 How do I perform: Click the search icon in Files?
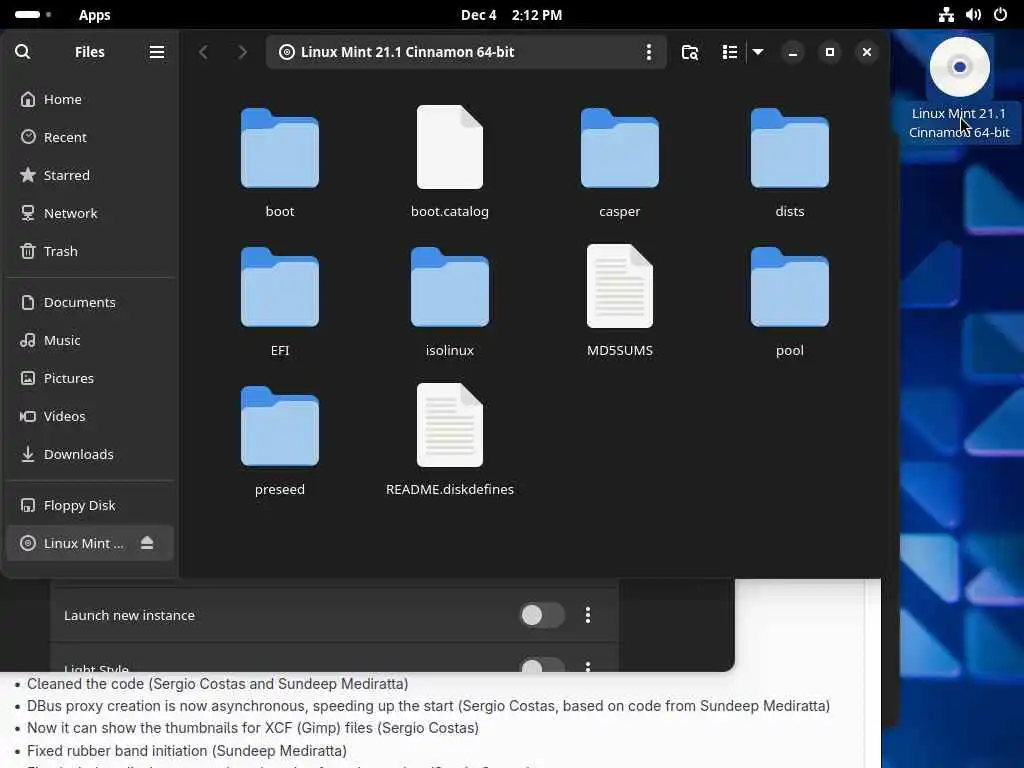[22, 52]
